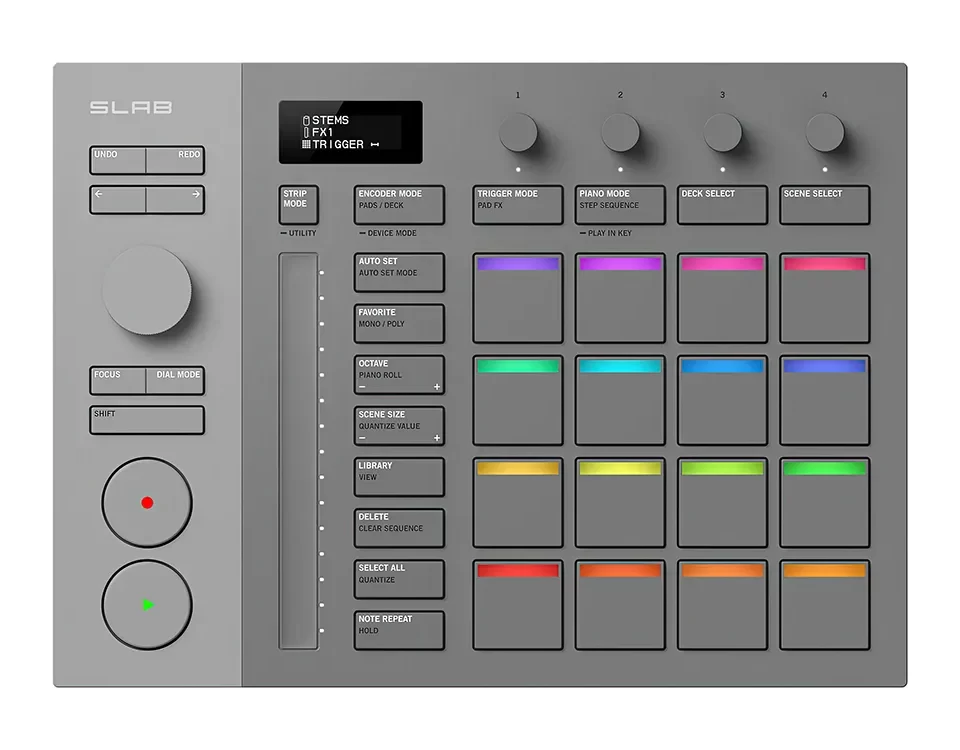Tap the yellow pad in third row

[620, 503]
